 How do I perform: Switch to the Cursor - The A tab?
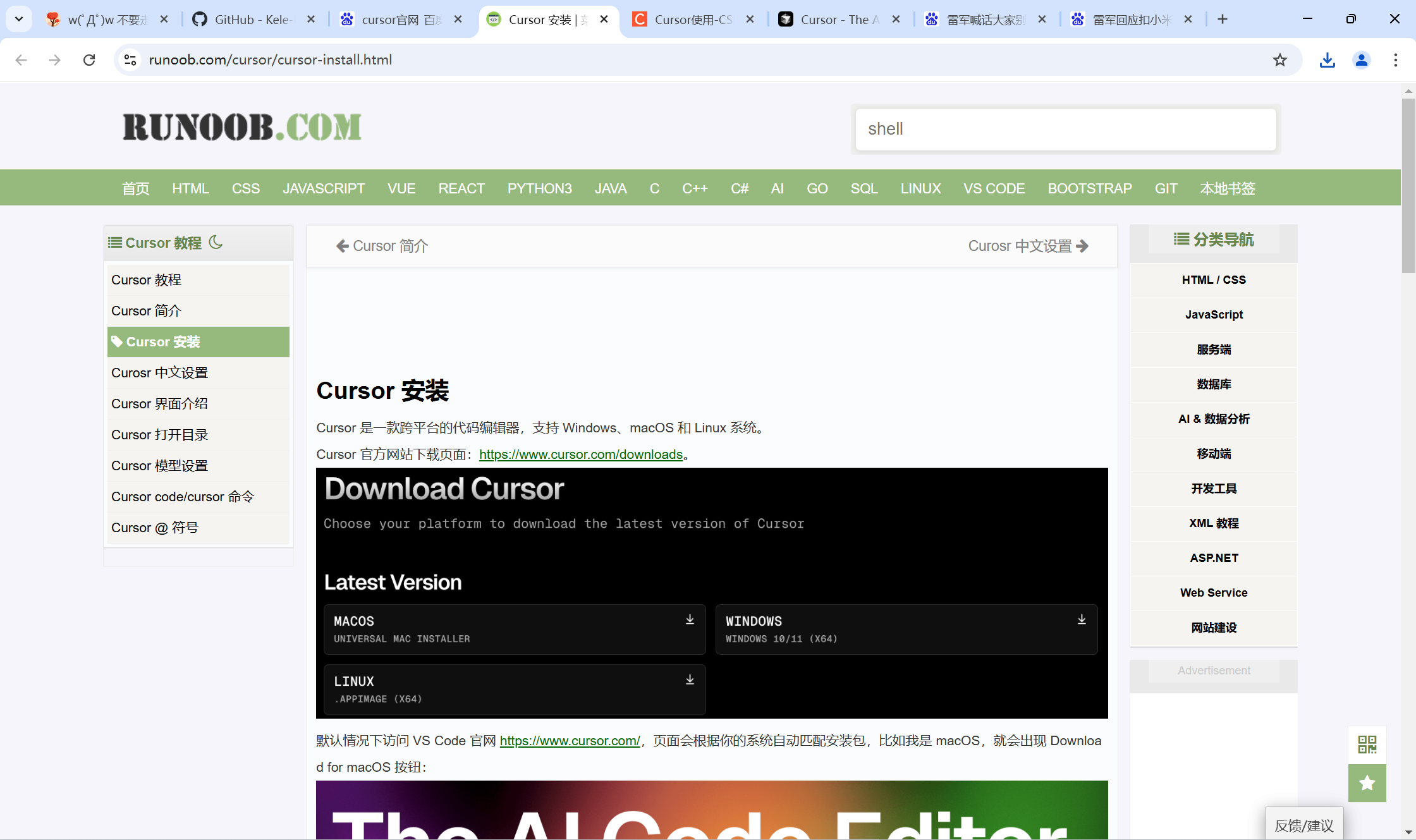[x=839, y=20]
